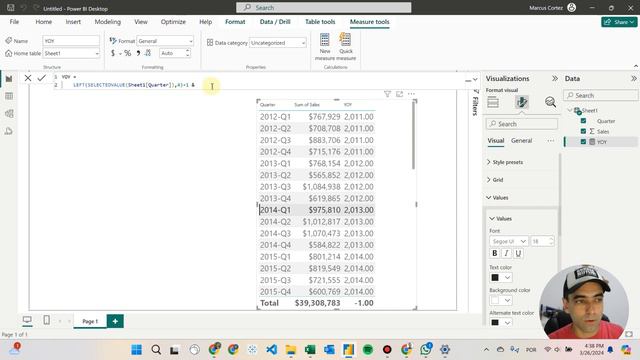Expand the formula bar chevron
This screenshot has width=640, height=360.
click(475, 79)
